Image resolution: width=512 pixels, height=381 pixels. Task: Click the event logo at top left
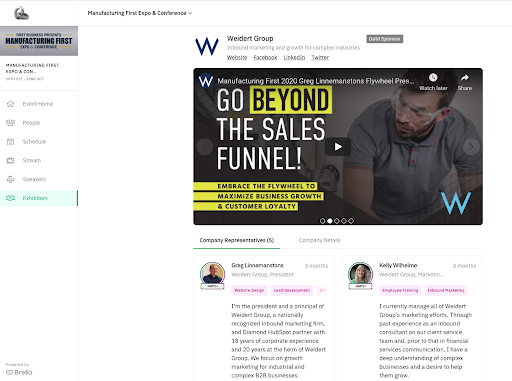click(x=21, y=13)
